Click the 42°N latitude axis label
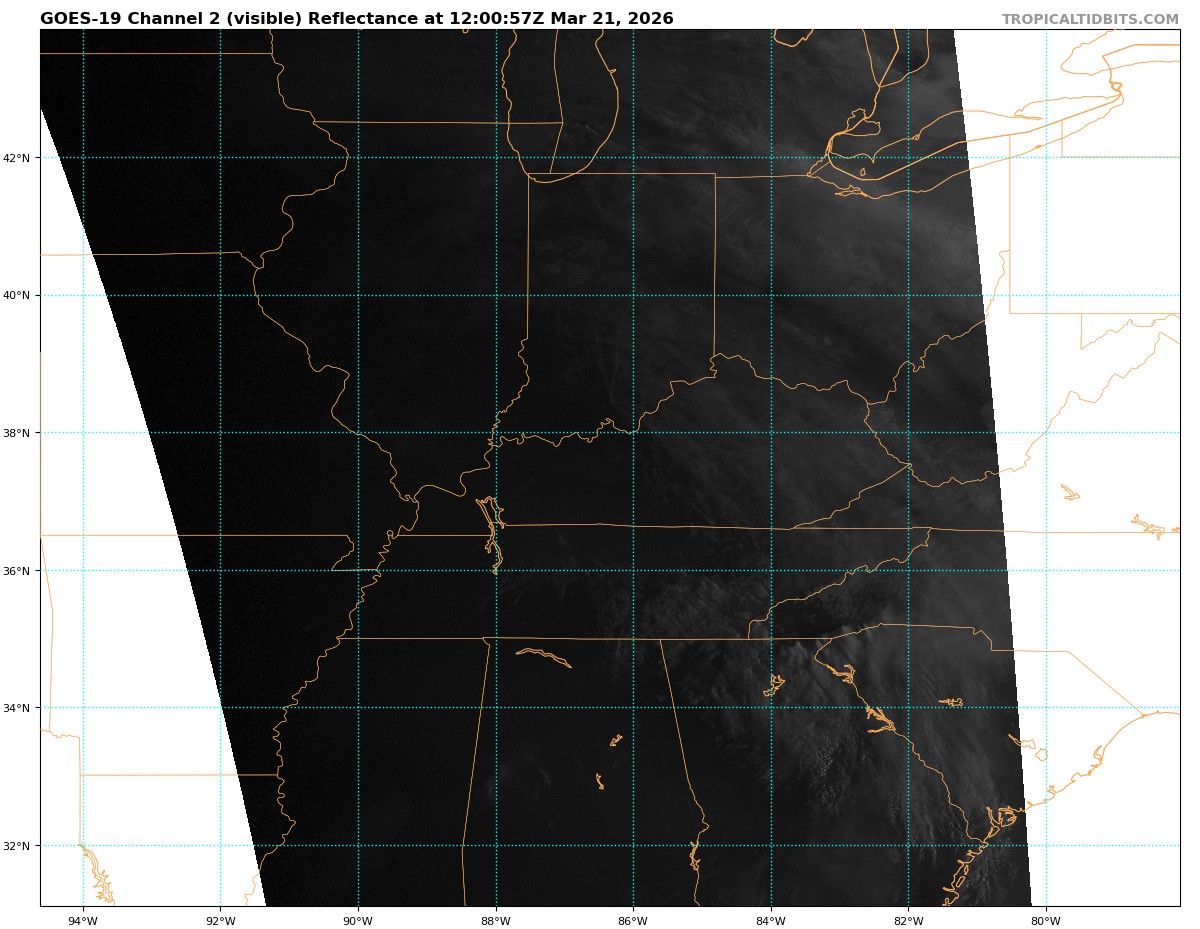 [20, 158]
